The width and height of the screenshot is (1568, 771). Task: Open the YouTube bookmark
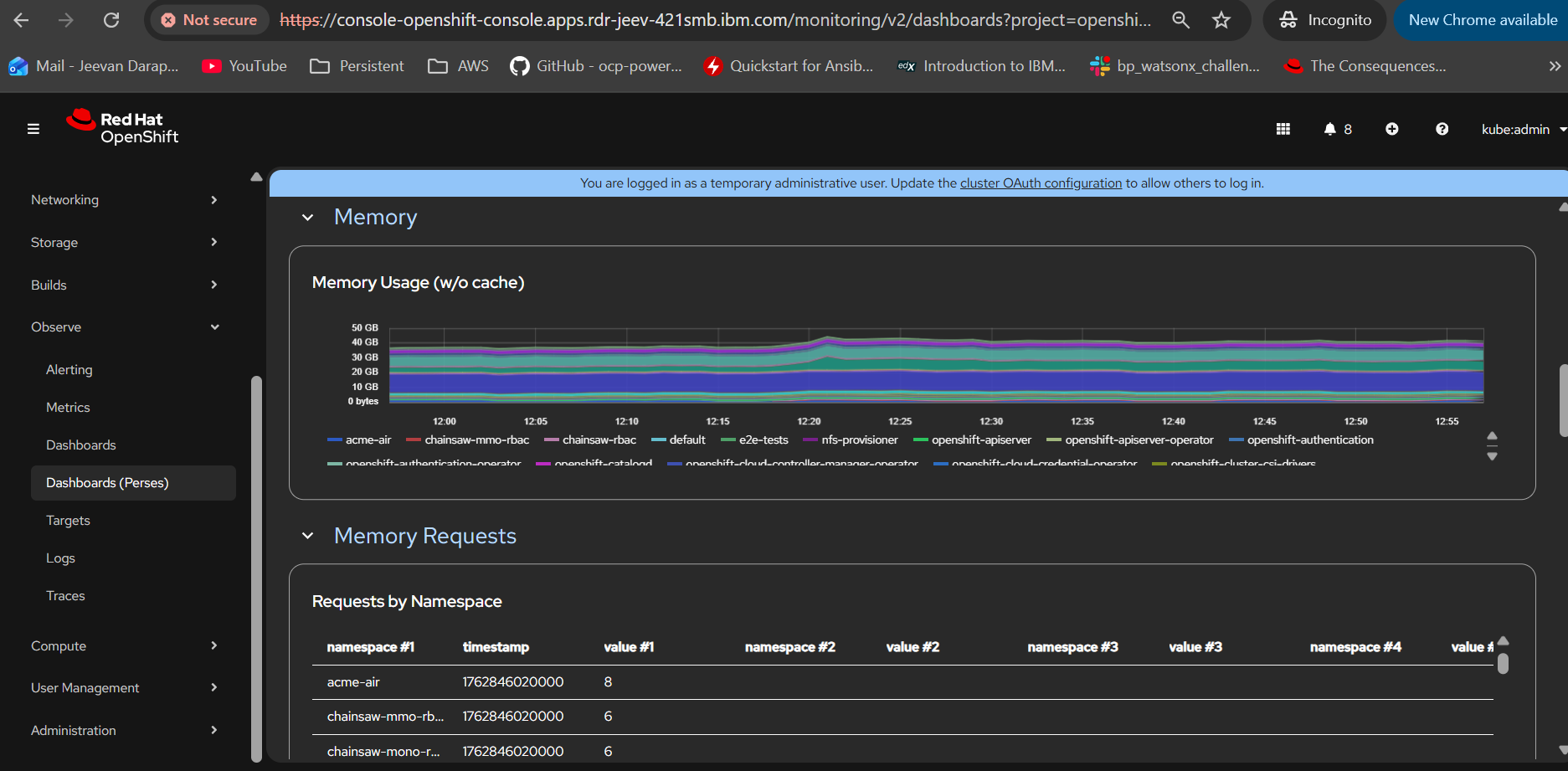click(x=244, y=66)
